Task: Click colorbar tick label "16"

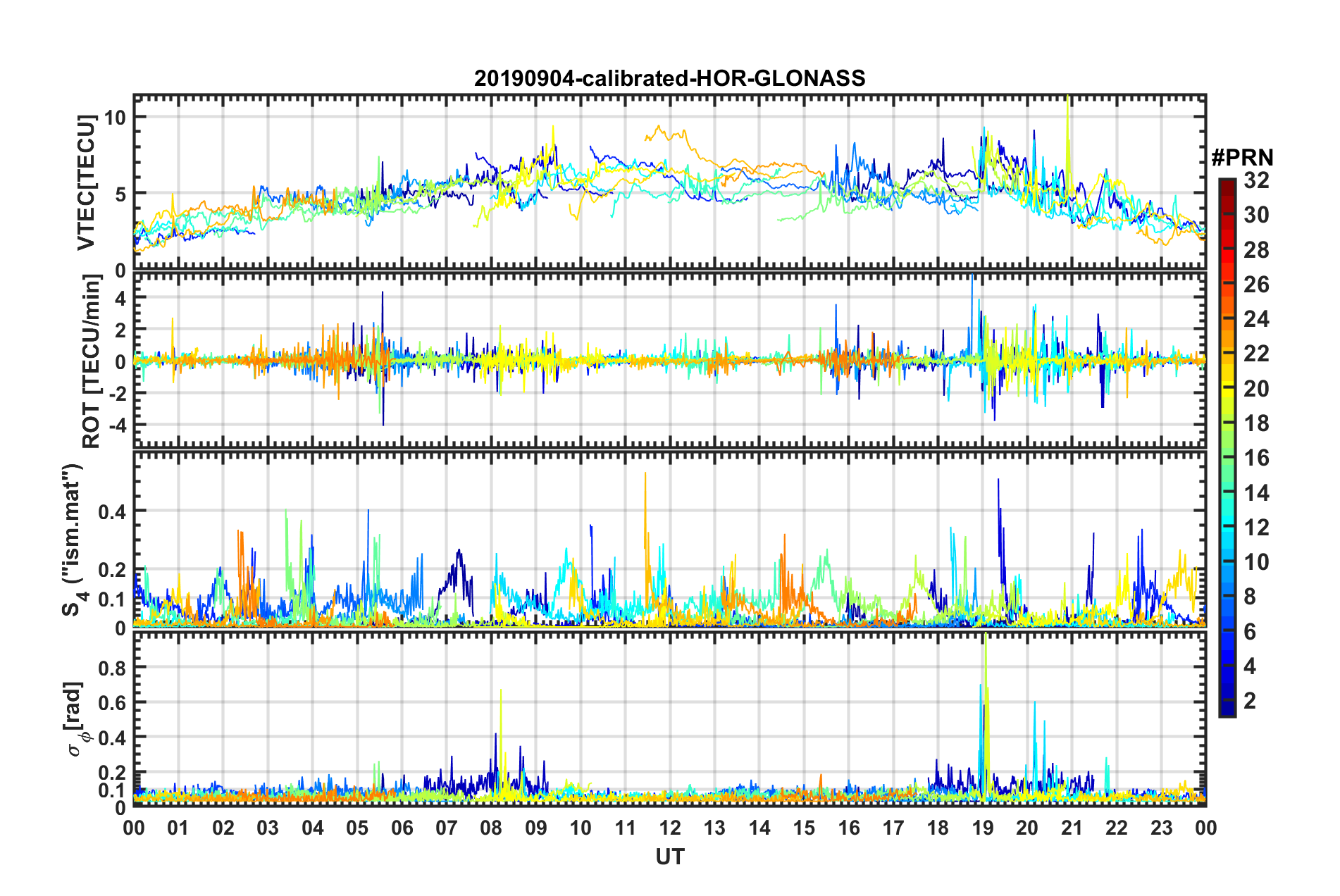Action: [1256, 458]
